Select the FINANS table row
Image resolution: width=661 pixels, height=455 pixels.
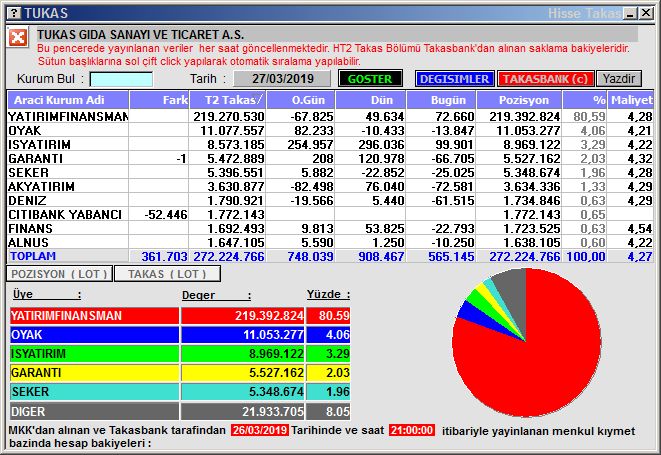330,229
